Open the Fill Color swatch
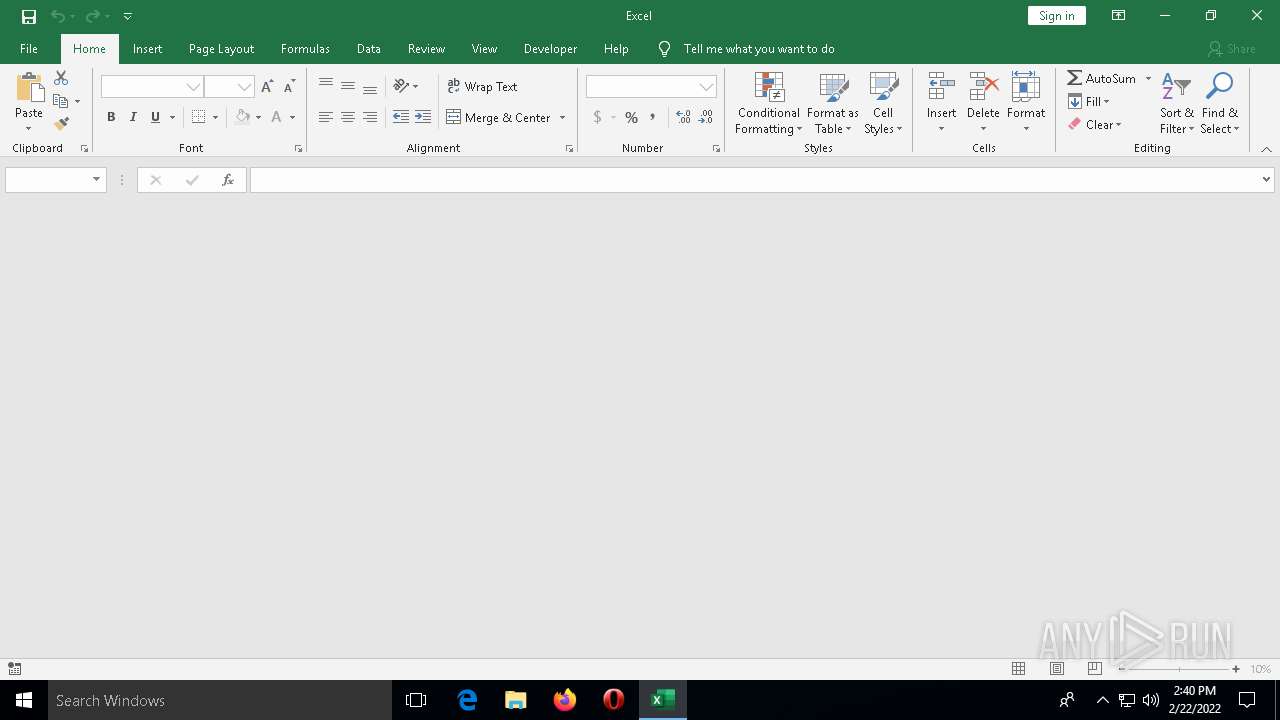Viewport: 1280px width, 720px height. coord(242,117)
